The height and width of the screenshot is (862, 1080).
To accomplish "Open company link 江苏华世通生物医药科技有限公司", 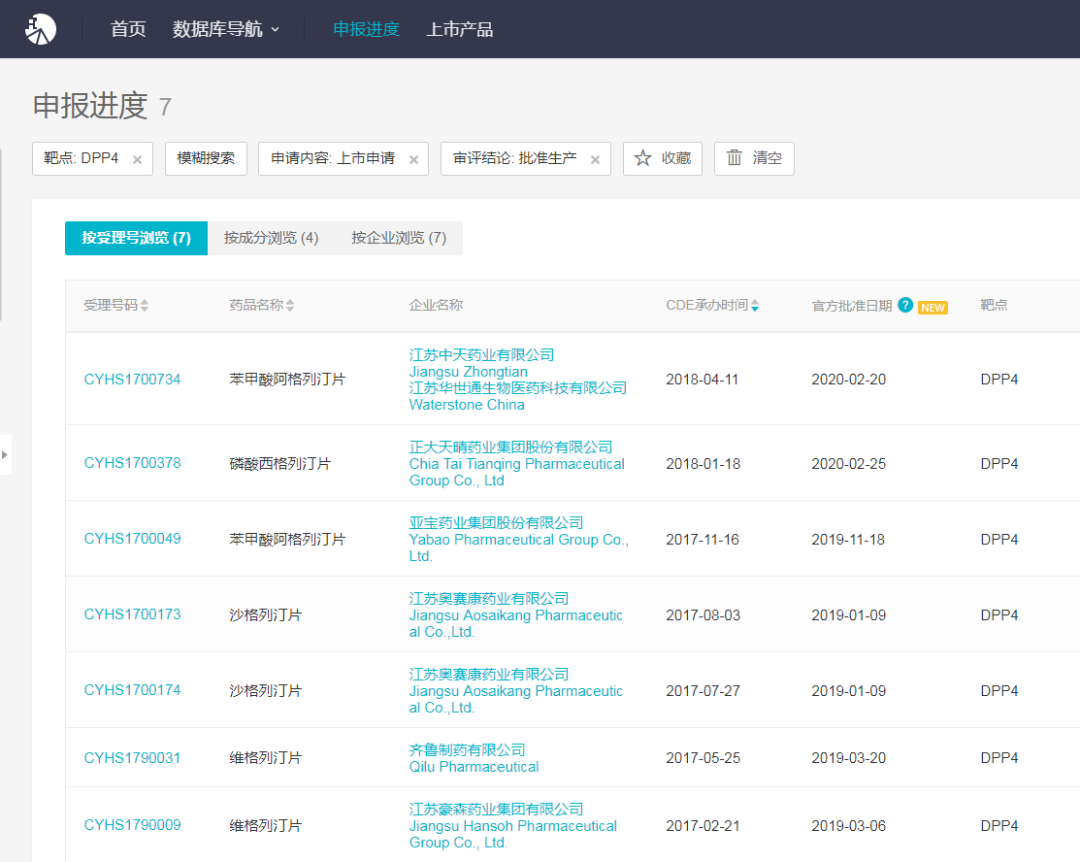I will (x=518, y=388).
